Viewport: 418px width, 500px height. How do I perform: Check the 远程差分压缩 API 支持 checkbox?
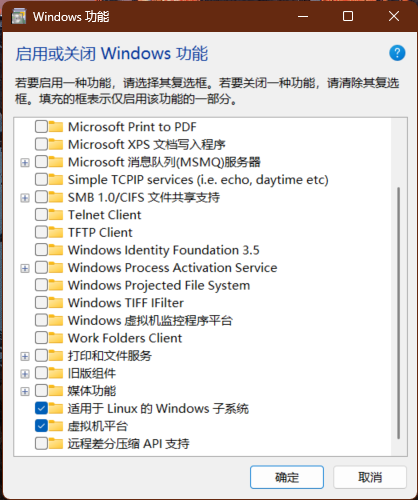pyautogui.click(x=41, y=444)
